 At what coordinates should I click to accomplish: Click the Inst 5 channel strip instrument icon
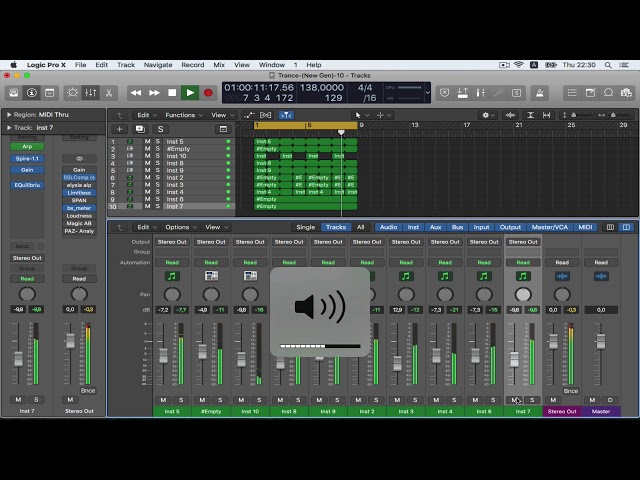click(172, 276)
